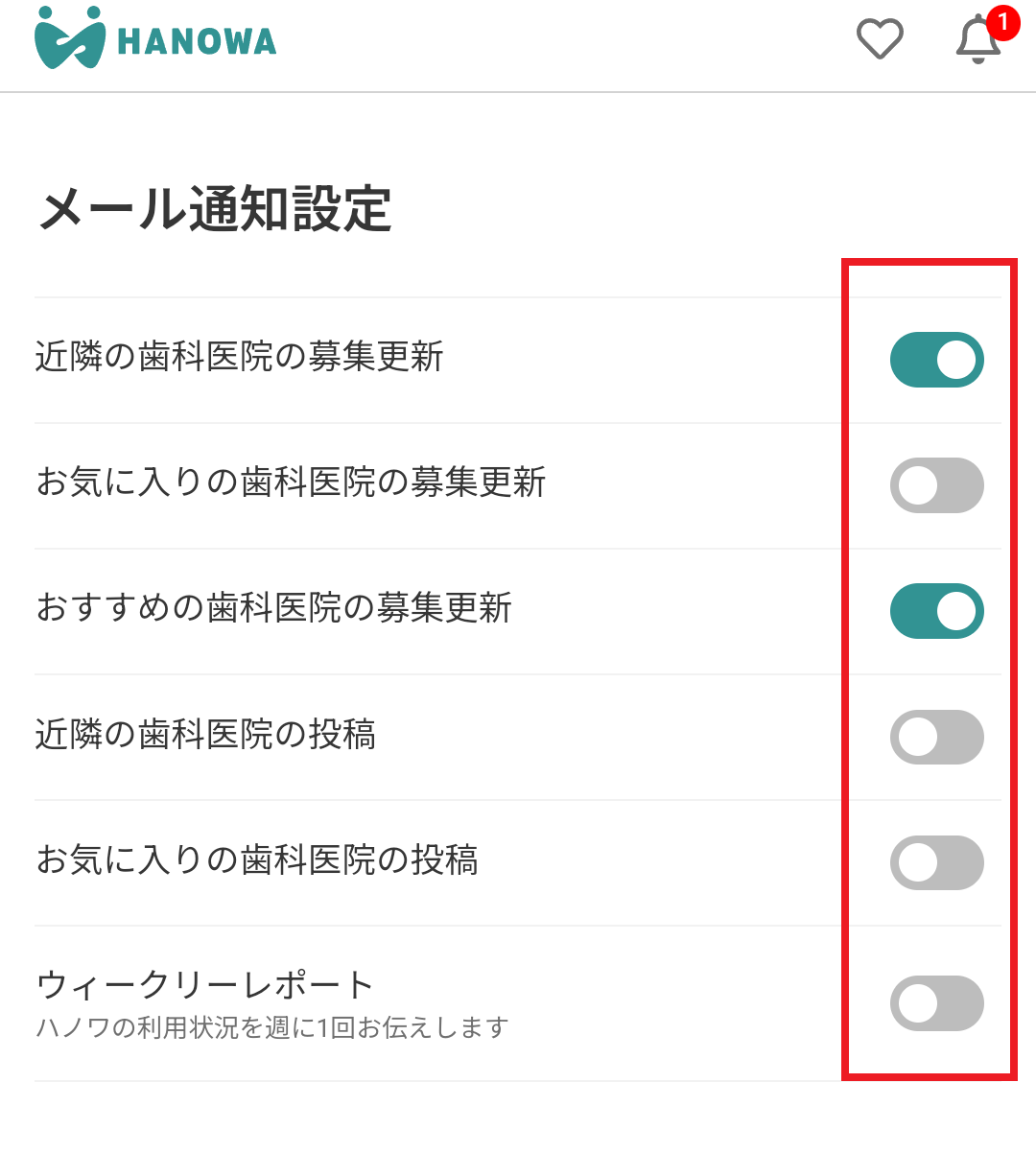Click the ハノワの利用状況を週に1回お伝えします description
The image size is (1036, 1153).
tap(271, 1028)
